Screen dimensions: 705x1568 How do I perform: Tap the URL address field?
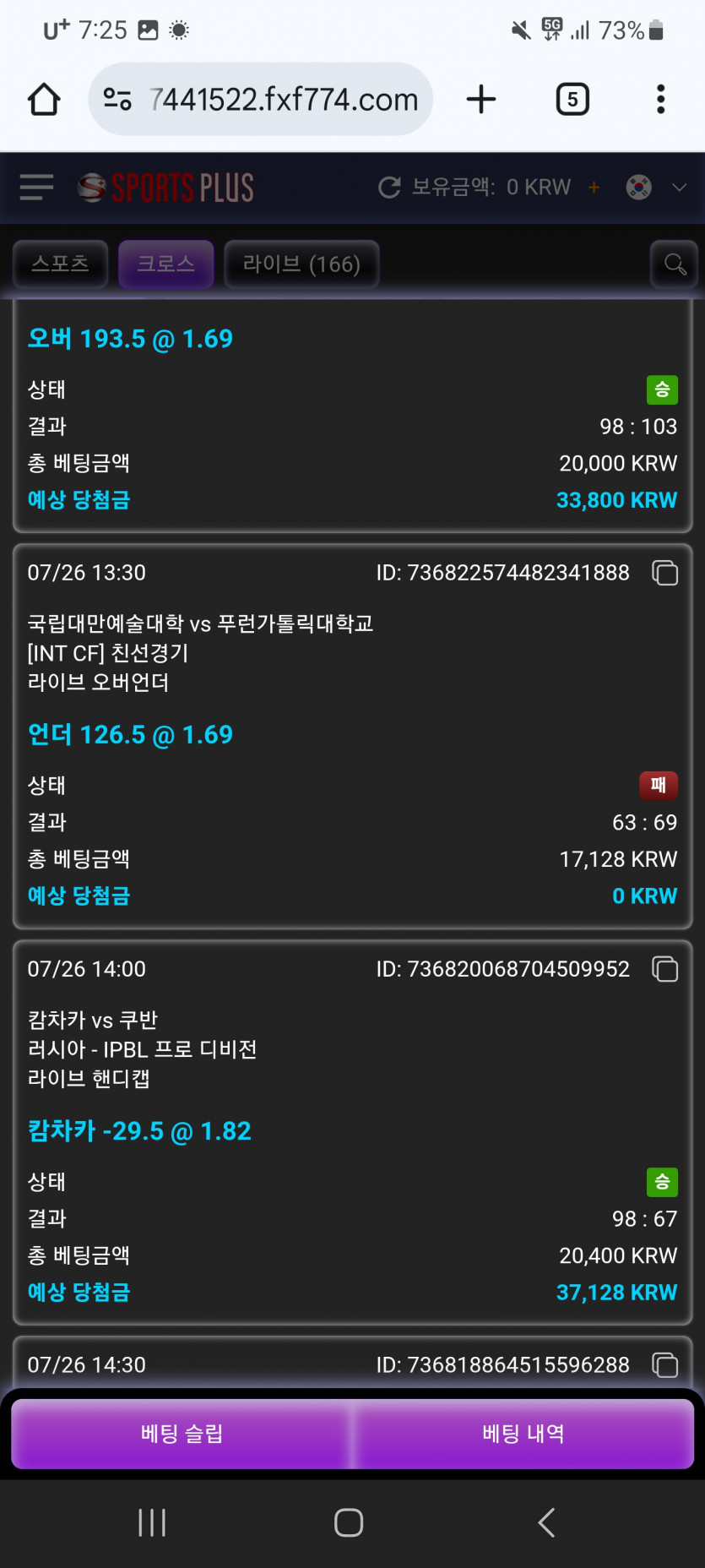coord(283,100)
